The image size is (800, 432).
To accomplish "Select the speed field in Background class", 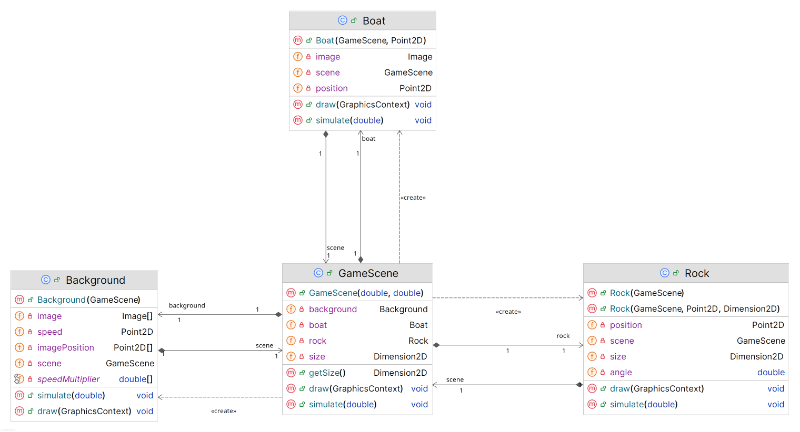I will 50,331.
